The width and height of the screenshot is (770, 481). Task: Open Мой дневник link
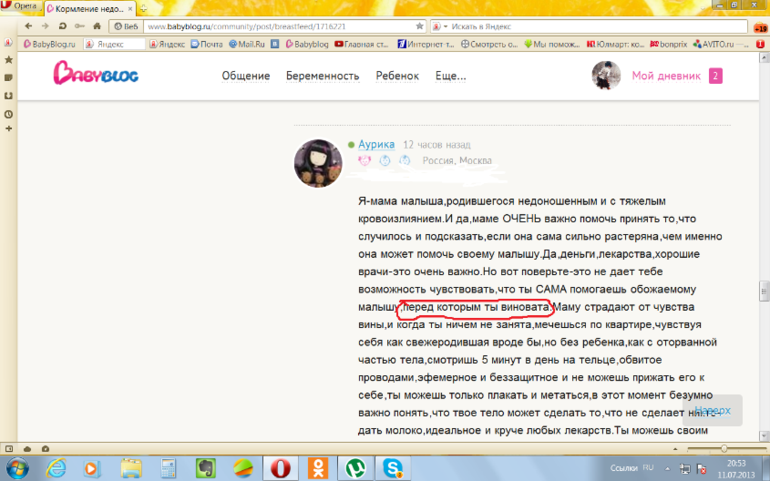pyautogui.click(x=666, y=76)
